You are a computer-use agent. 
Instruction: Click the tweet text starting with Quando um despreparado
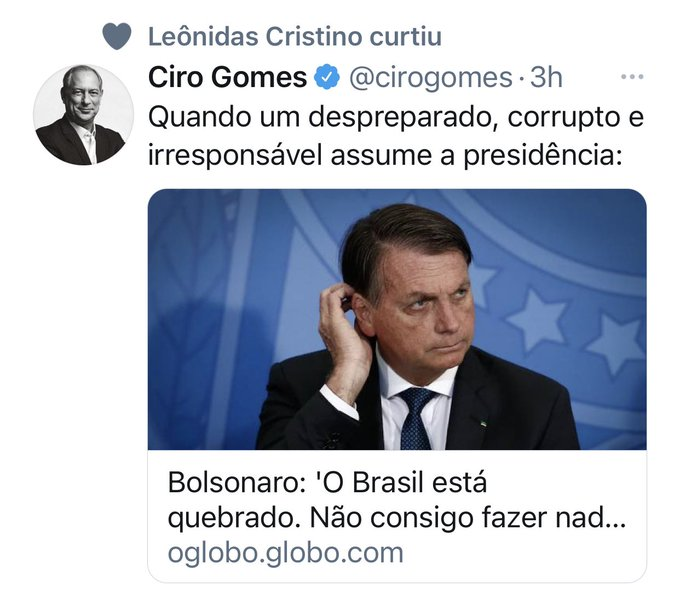[x=396, y=136]
